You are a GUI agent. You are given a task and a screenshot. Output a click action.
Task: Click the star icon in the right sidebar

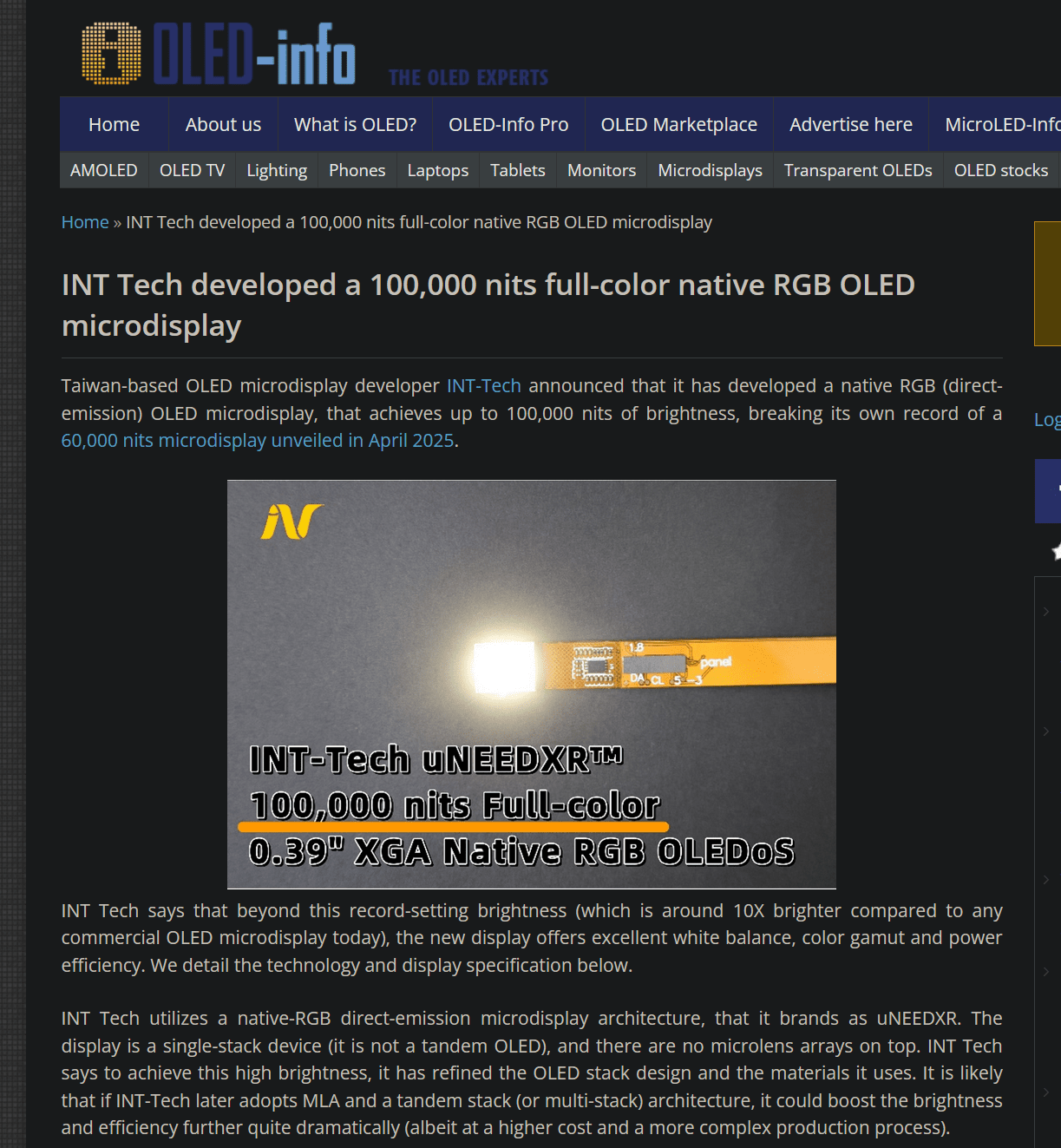[x=1056, y=551]
